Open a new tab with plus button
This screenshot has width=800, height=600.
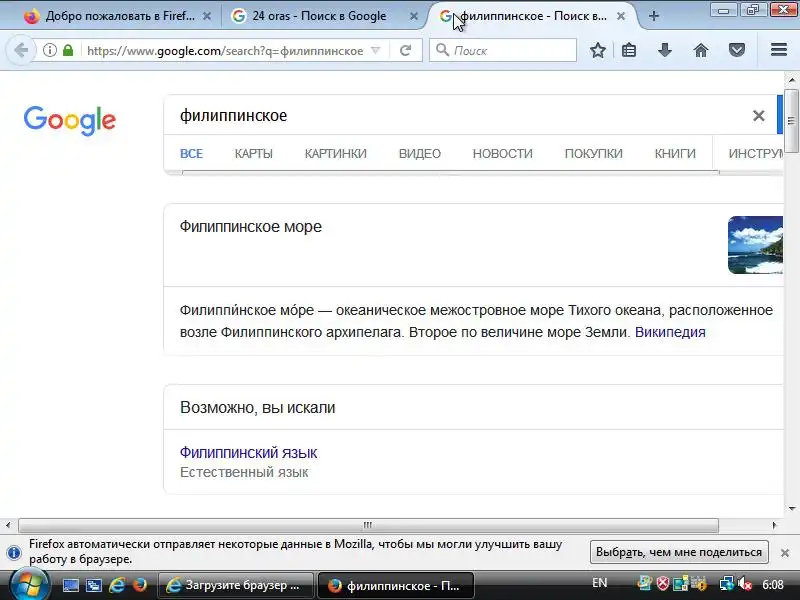point(654,16)
